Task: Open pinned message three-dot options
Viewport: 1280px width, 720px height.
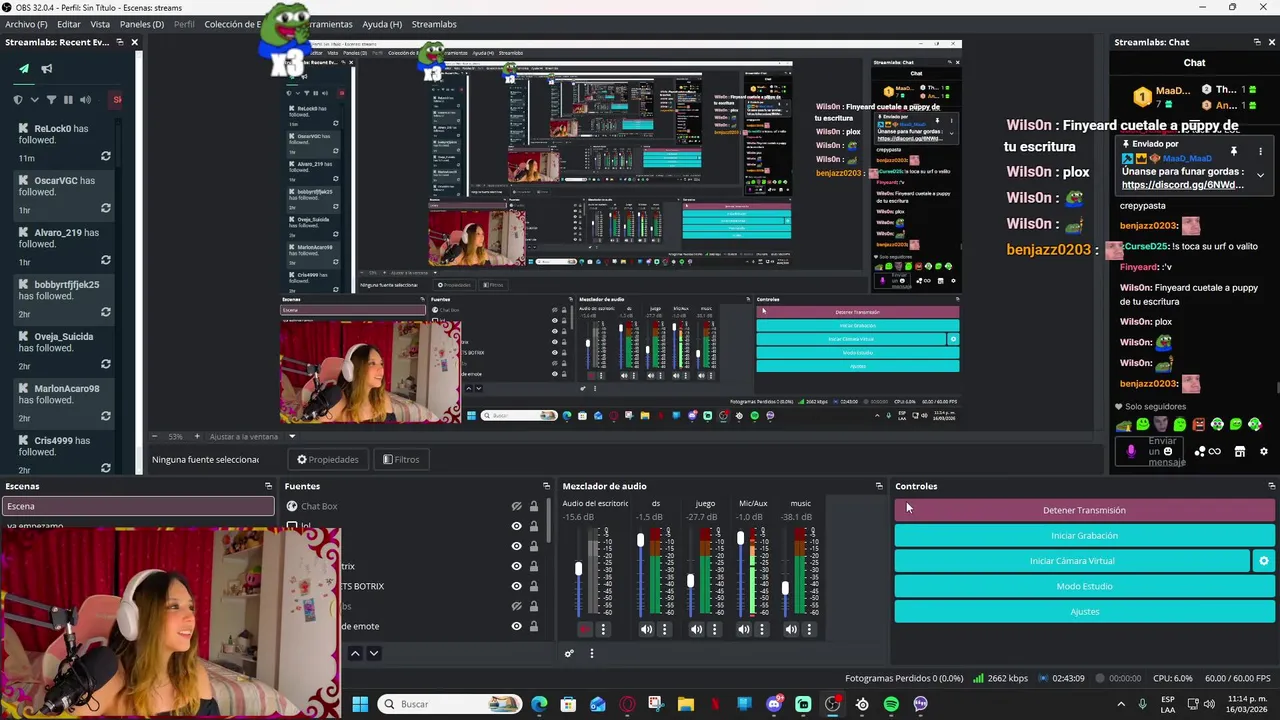Action: [x=1260, y=151]
